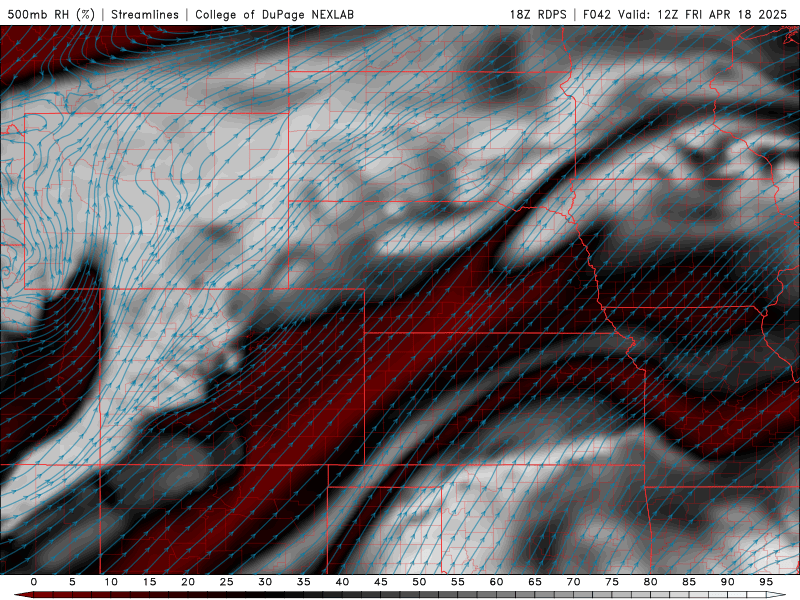Screen dimensions: 800x600
Task: Click the "18Z RDPS" model run label
Action: coord(538,14)
